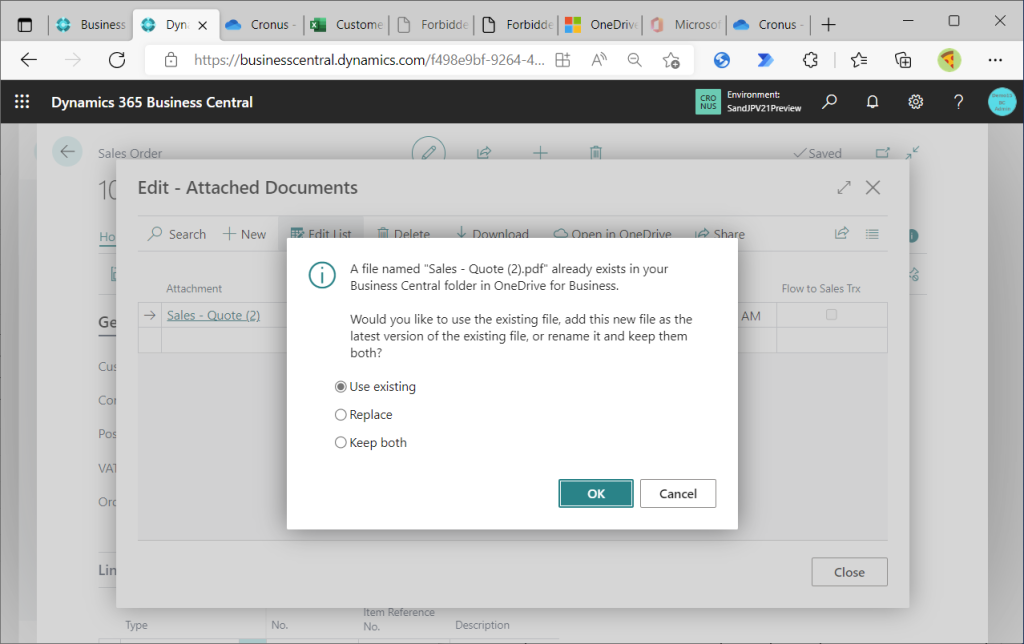The image size is (1024, 644).
Task: Create a new Sales Order with plus icon
Action: (x=540, y=153)
